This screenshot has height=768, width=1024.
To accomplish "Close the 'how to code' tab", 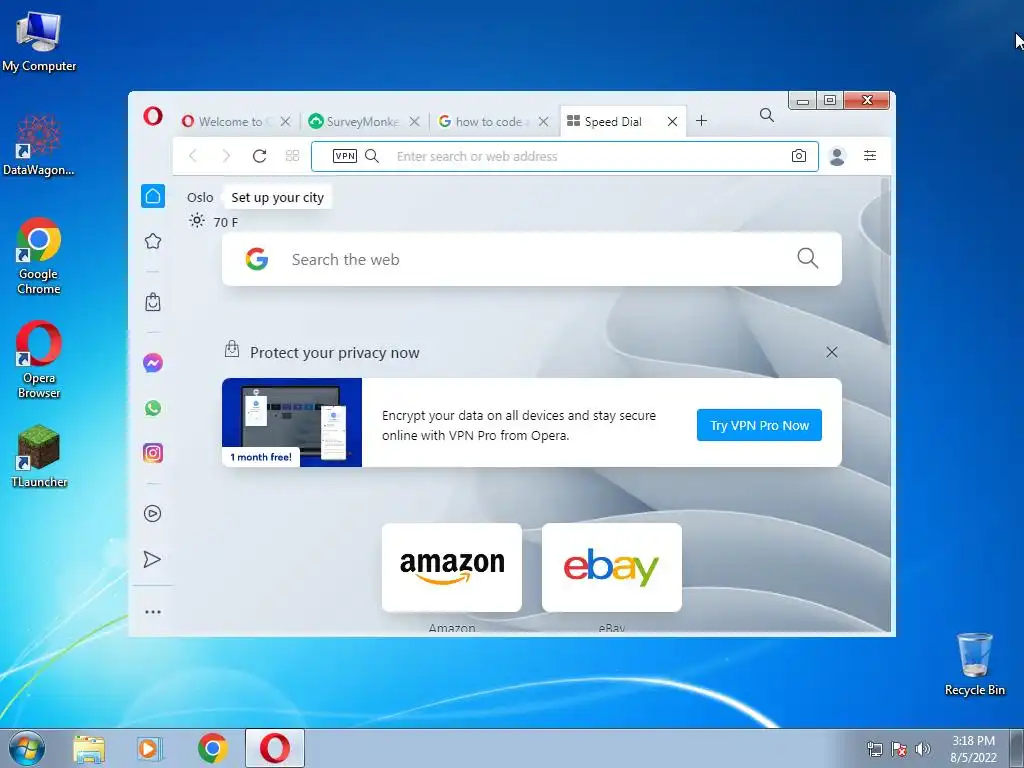I will (543, 121).
